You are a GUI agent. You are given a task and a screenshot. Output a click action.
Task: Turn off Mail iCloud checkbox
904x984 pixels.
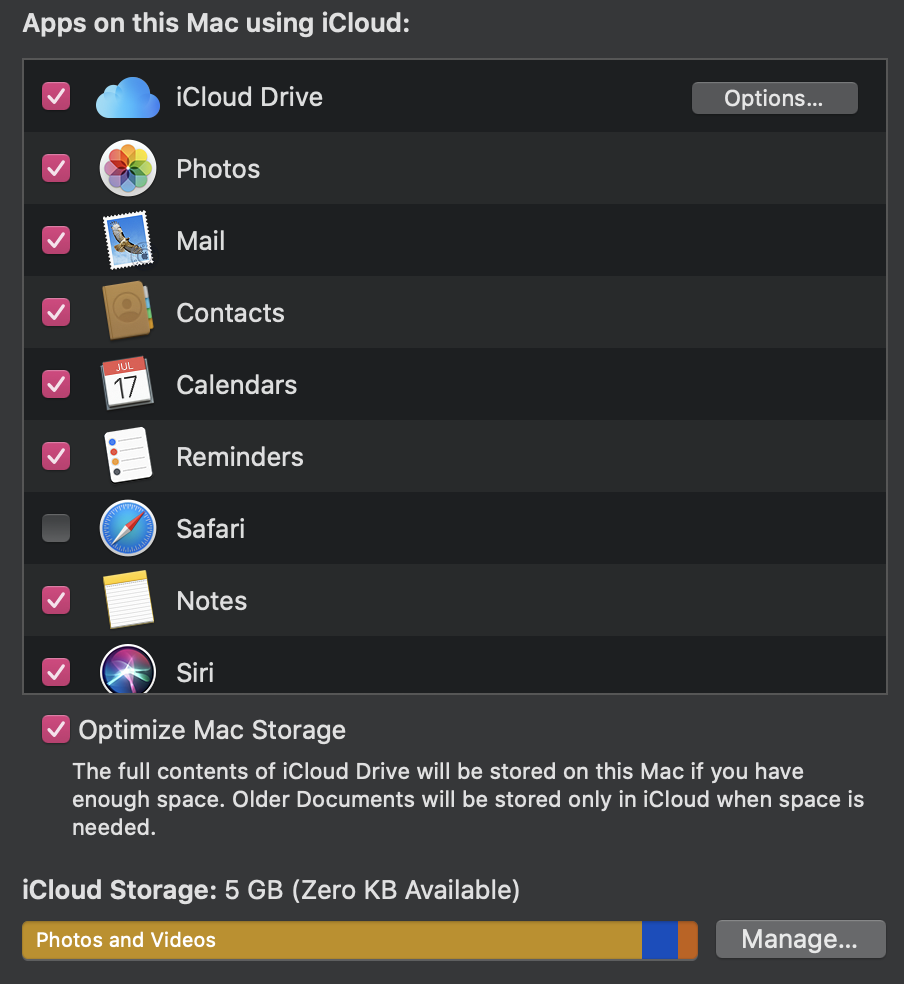[x=56, y=241]
